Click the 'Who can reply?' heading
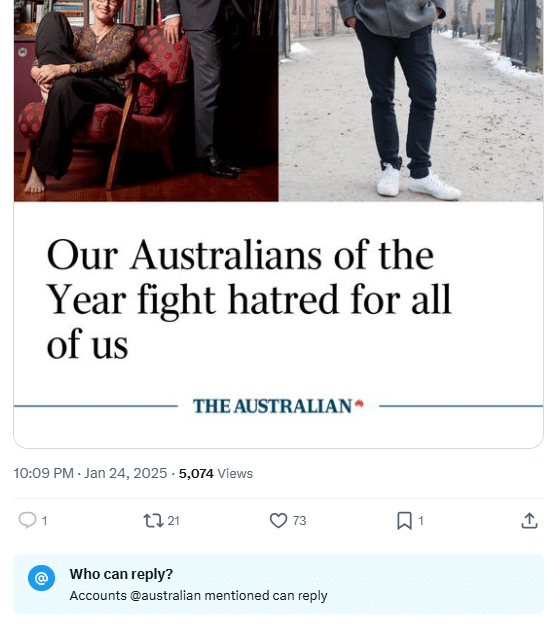 point(121,574)
